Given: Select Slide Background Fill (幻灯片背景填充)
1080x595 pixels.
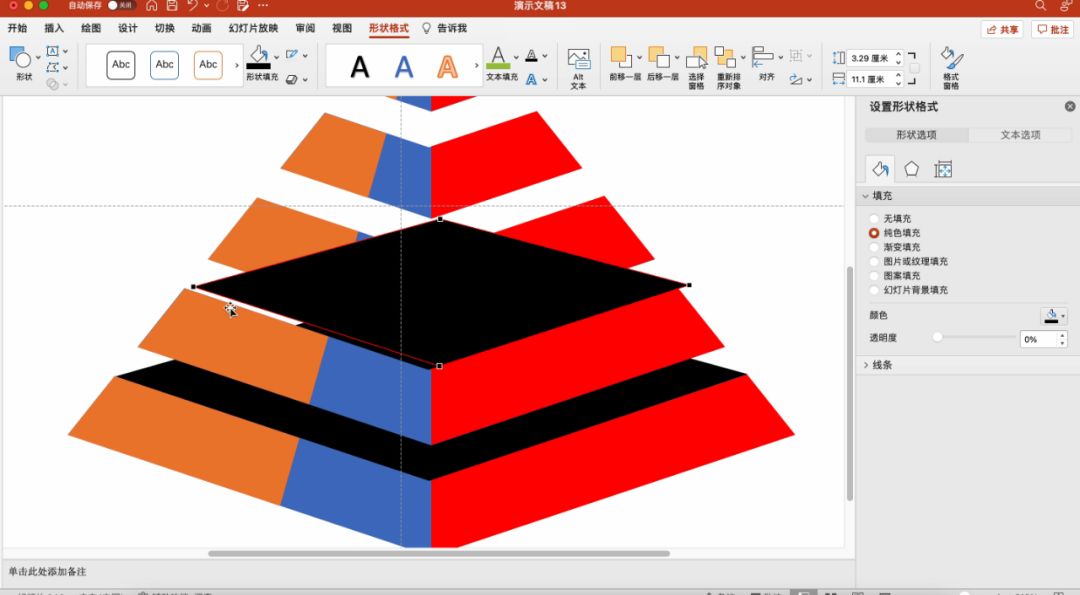Looking at the screenshot, I should click(x=874, y=290).
